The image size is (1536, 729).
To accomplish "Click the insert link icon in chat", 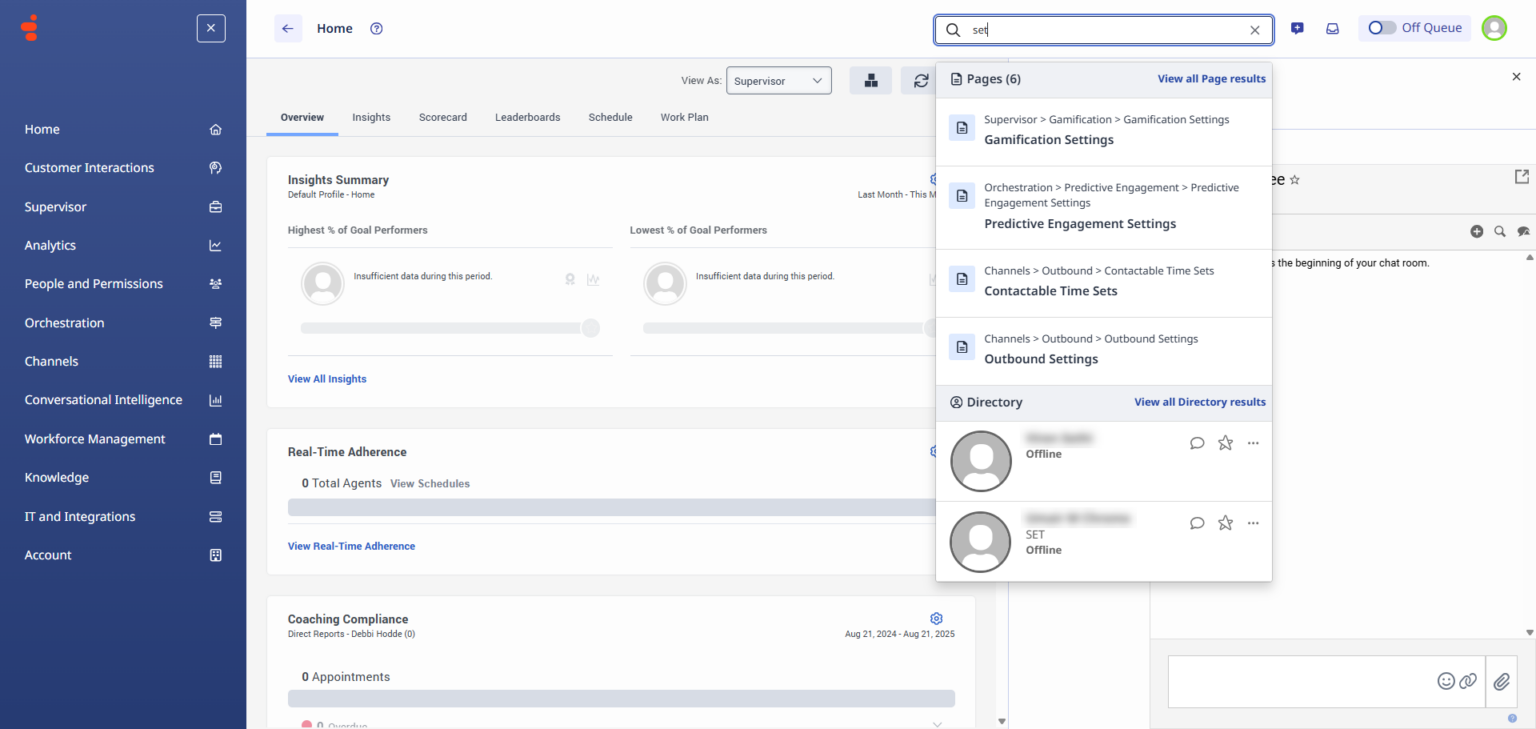I will tap(1468, 681).
